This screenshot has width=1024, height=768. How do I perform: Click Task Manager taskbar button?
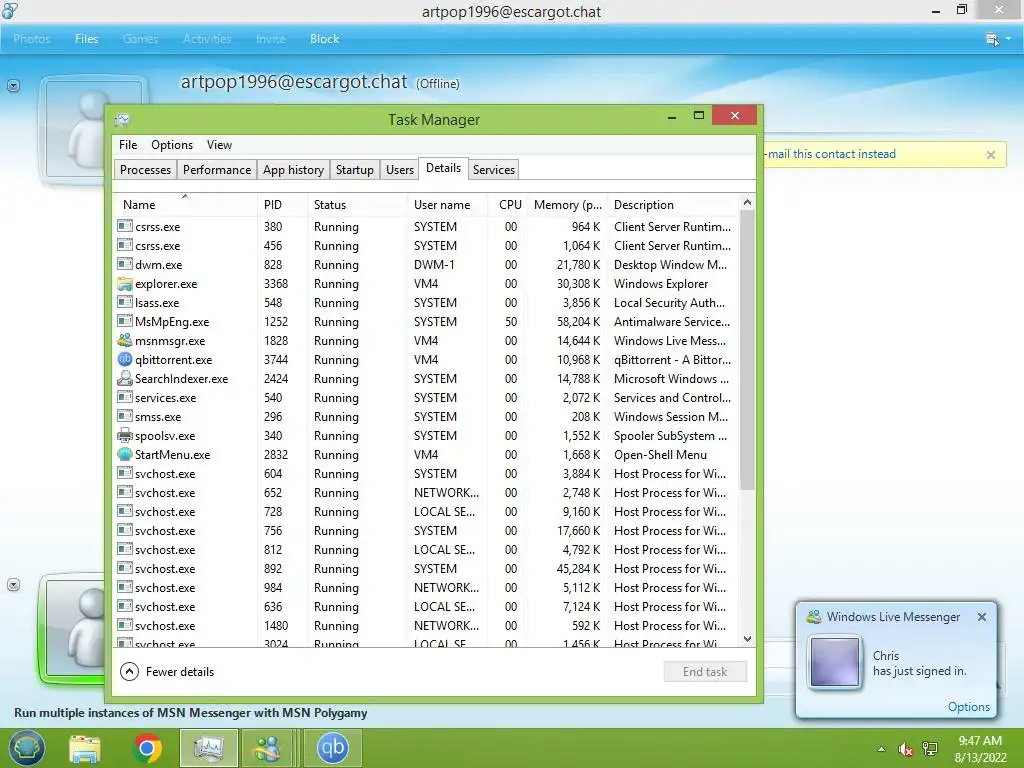[209, 748]
